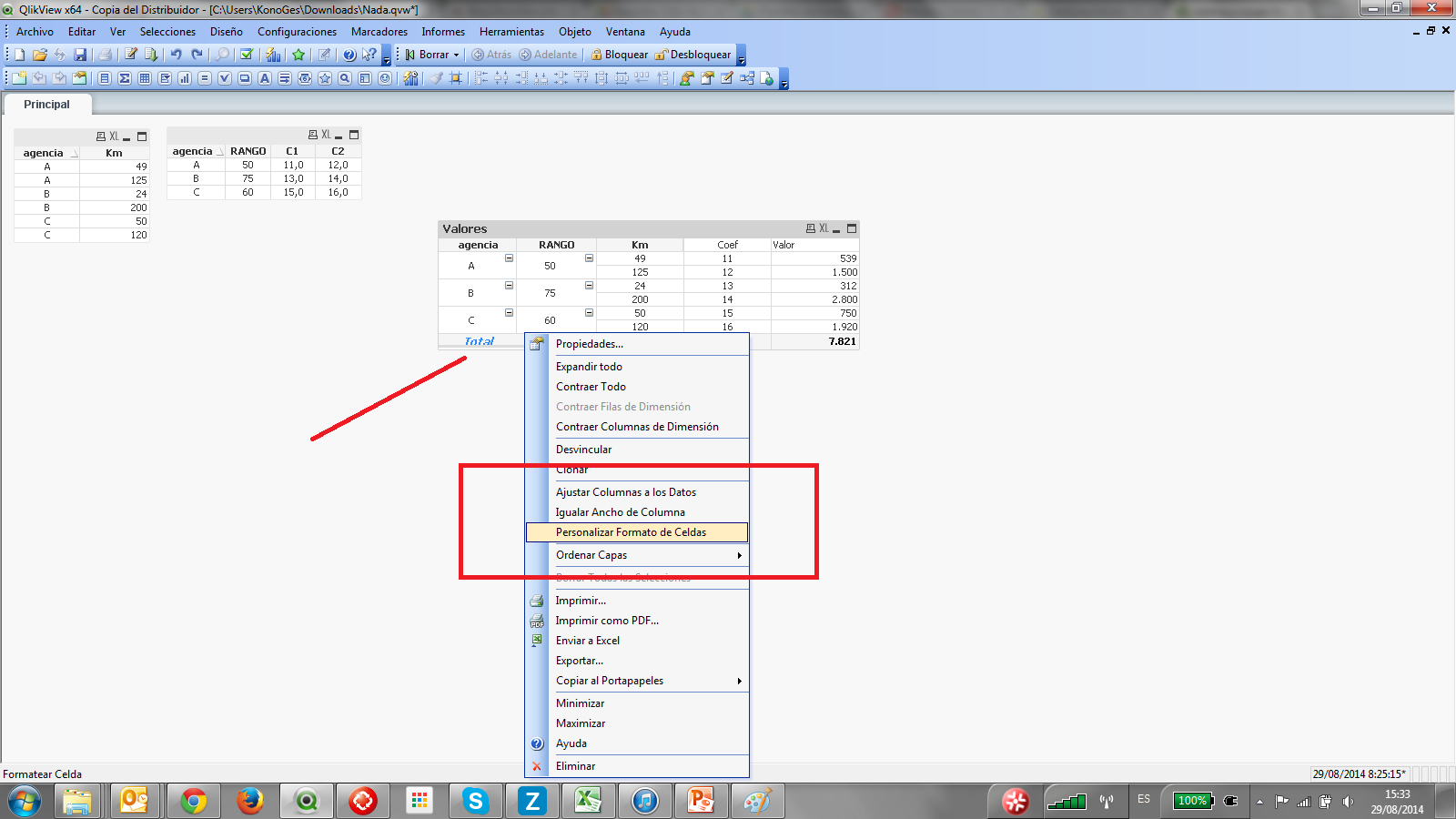The width and height of the screenshot is (1456, 819).
Task: Collapse agencia C row in Valores table
Action: click(x=509, y=313)
